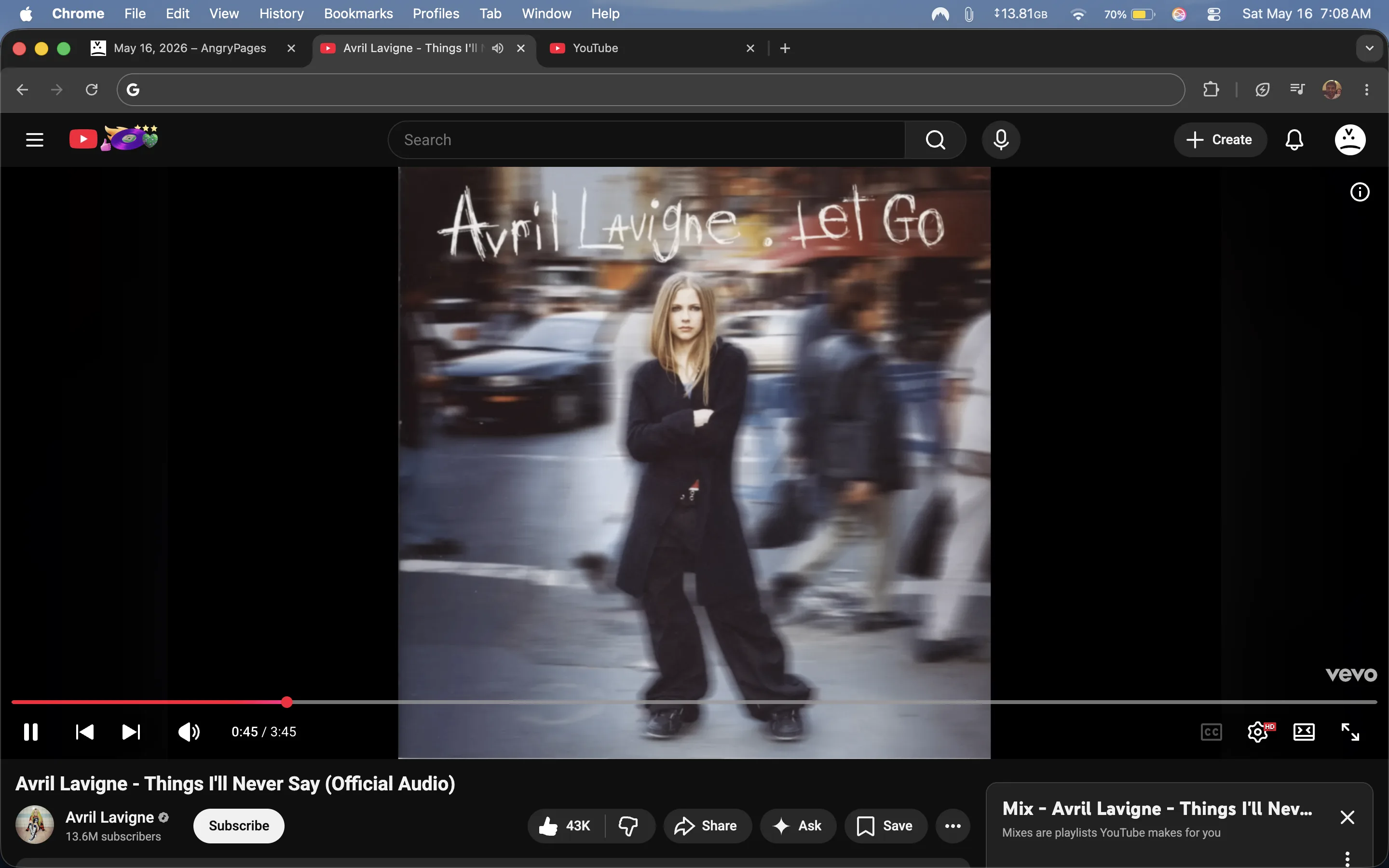Open the Chrome profile avatar
Viewport: 1389px width, 868px height.
[1332, 90]
